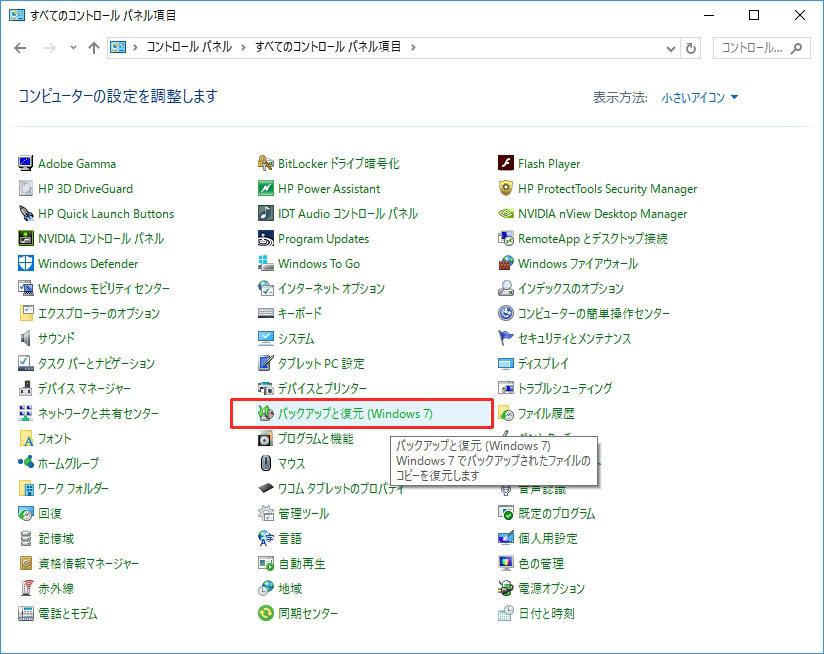The height and width of the screenshot is (654, 824).
Task: Select コントロール パネル in the address breadcrumb
Action: pyautogui.click(x=189, y=47)
